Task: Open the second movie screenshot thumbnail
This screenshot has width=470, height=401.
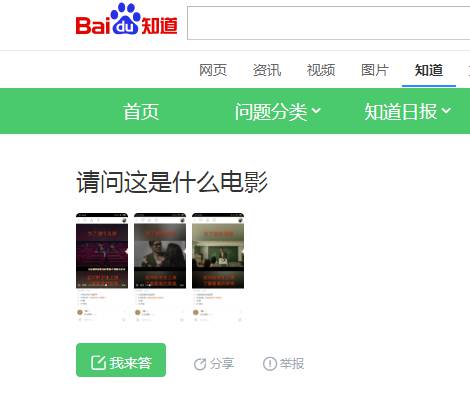Action: [x=160, y=268]
